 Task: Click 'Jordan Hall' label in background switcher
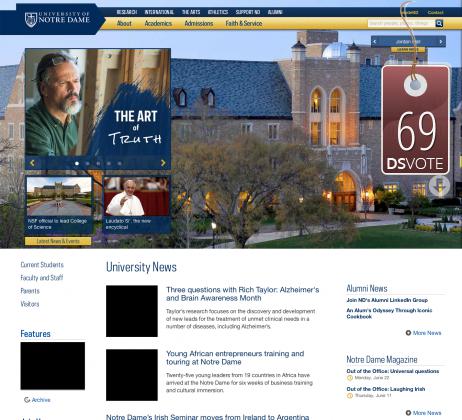pos(408,42)
